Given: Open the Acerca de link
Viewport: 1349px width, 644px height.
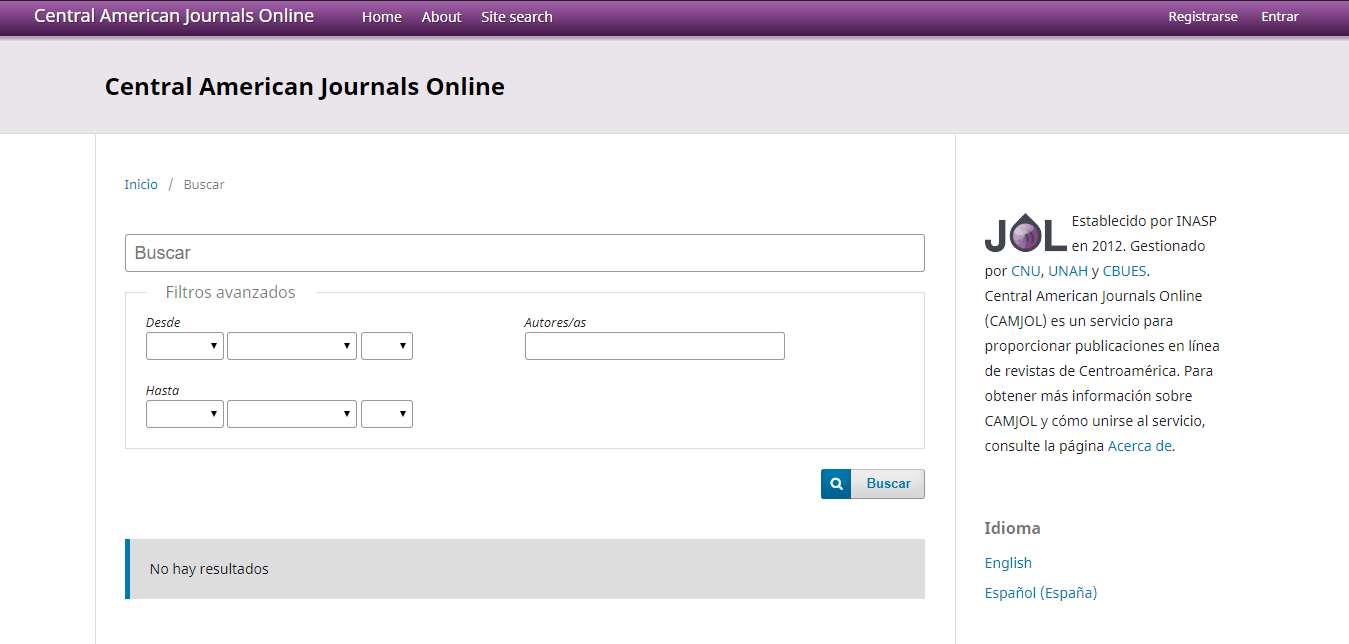Looking at the screenshot, I should (1139, 446).
